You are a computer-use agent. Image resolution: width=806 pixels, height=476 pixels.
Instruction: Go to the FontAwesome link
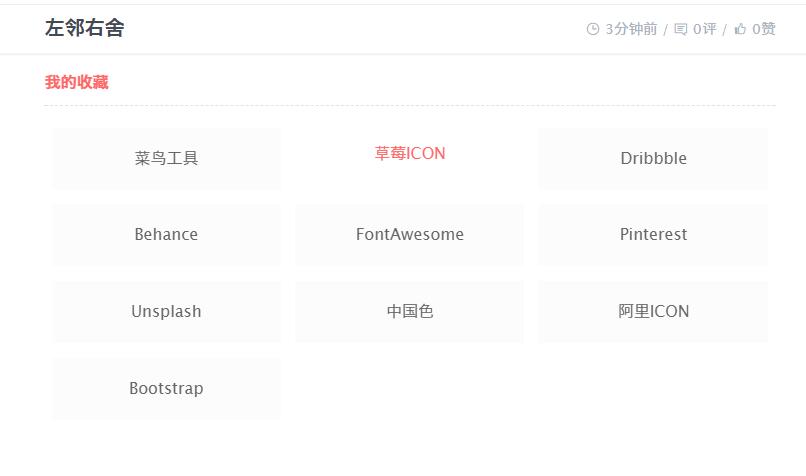click(410, 234)
